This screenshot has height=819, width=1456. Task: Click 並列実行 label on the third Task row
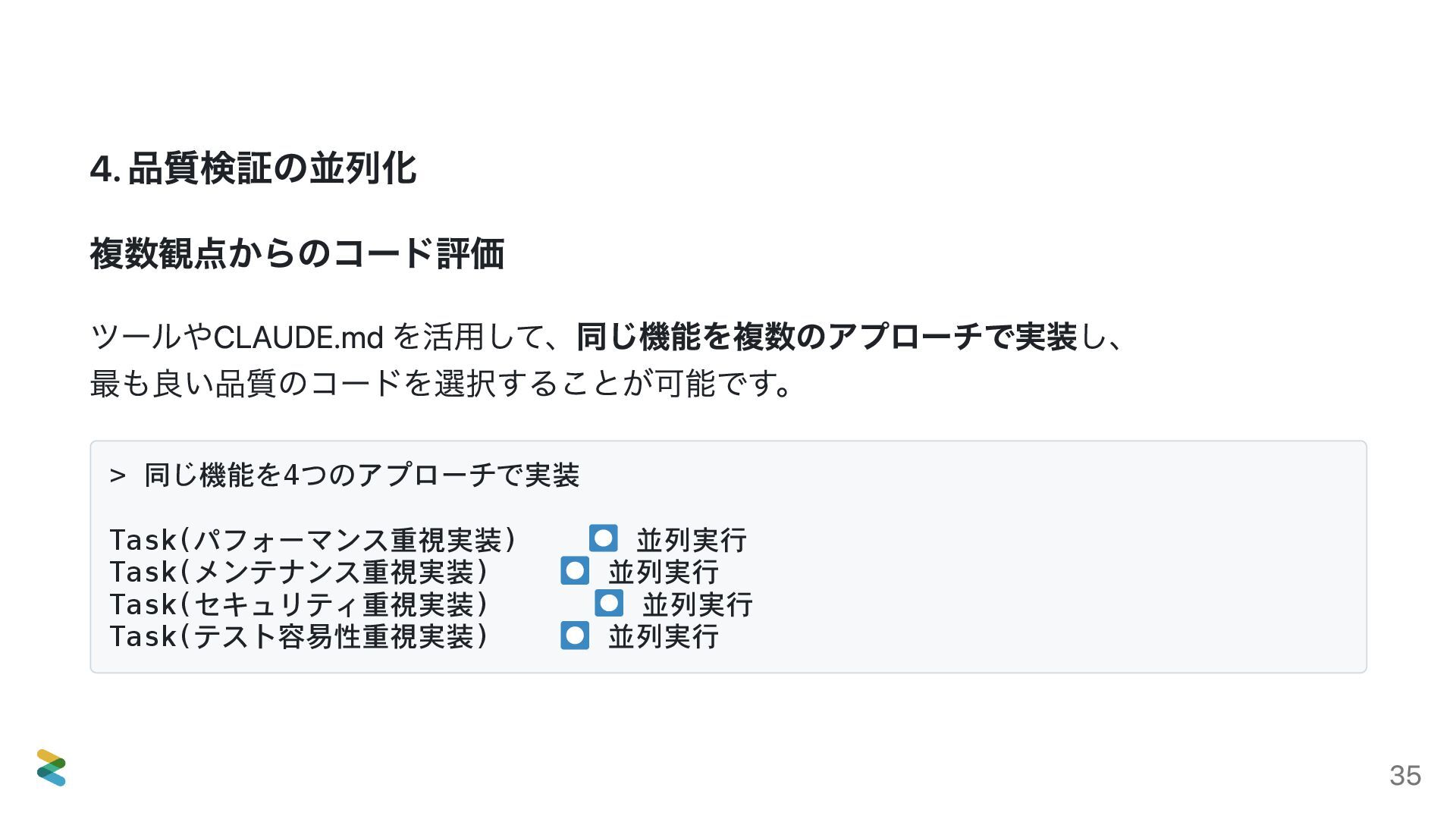coord(698,604)
